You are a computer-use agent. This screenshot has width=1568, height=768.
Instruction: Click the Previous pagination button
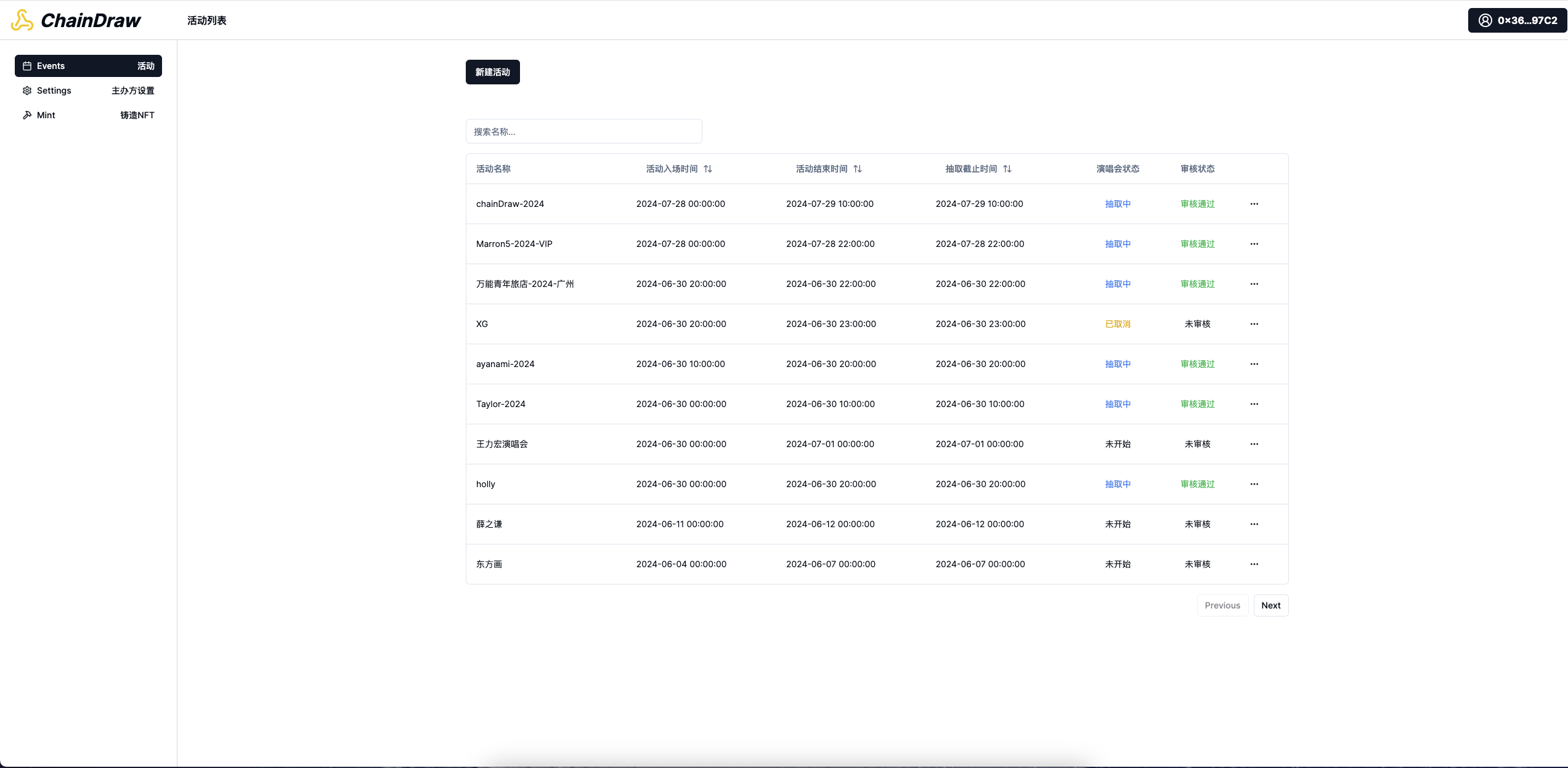point(1222,605)
